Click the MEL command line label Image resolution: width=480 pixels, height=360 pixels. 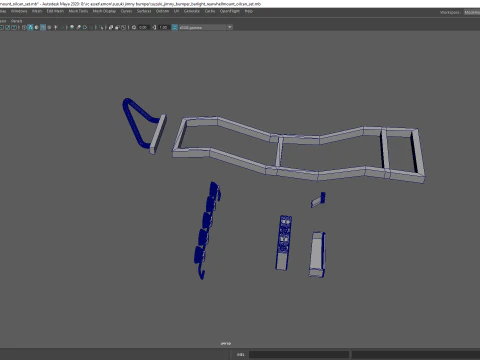pos(241,355)
